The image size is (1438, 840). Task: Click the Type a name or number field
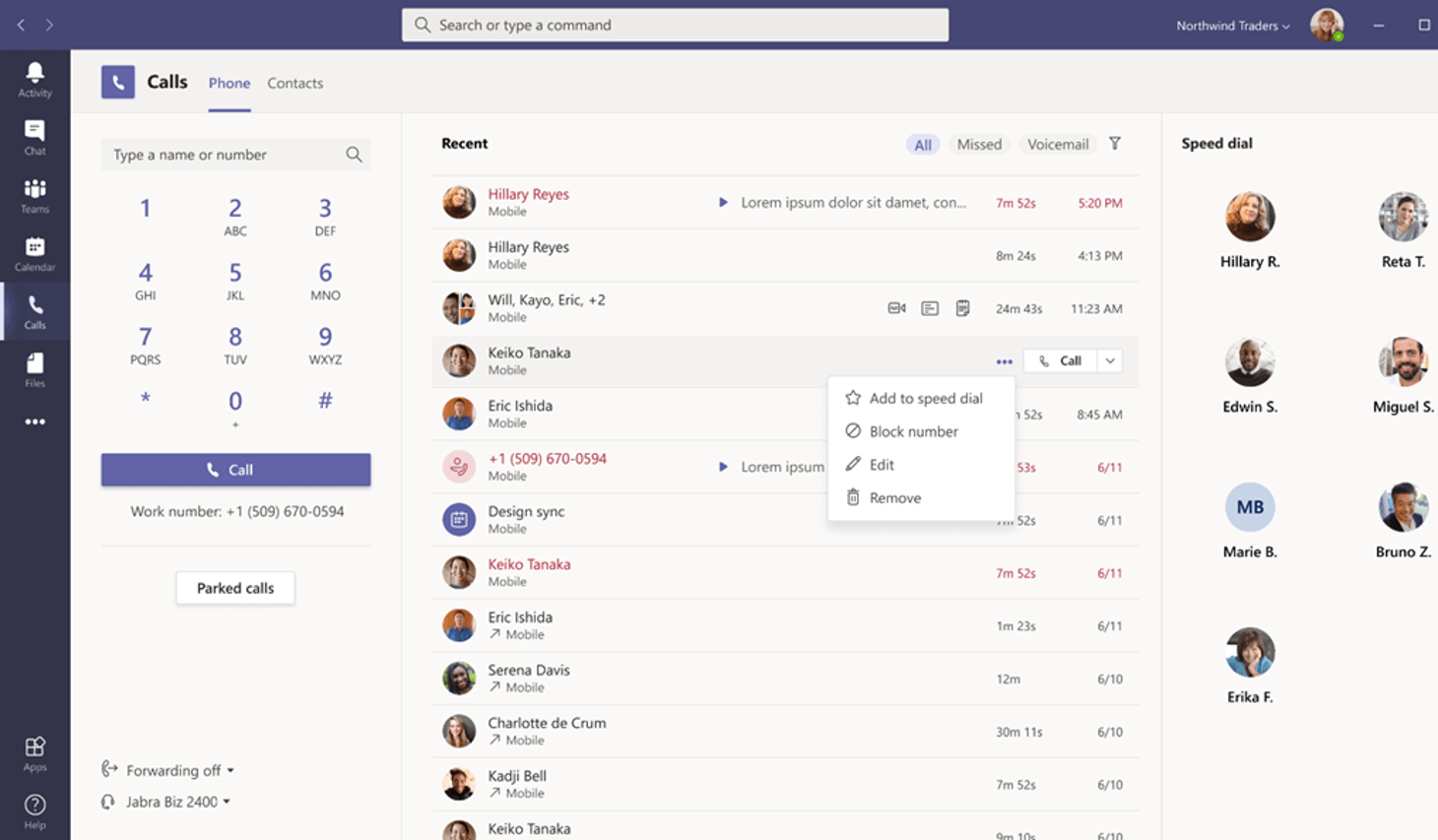[x=225, y=155]
